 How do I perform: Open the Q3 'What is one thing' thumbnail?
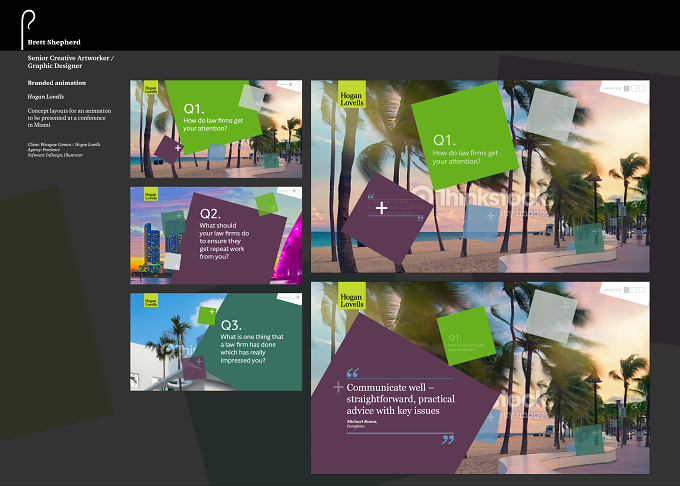[216, 342]
